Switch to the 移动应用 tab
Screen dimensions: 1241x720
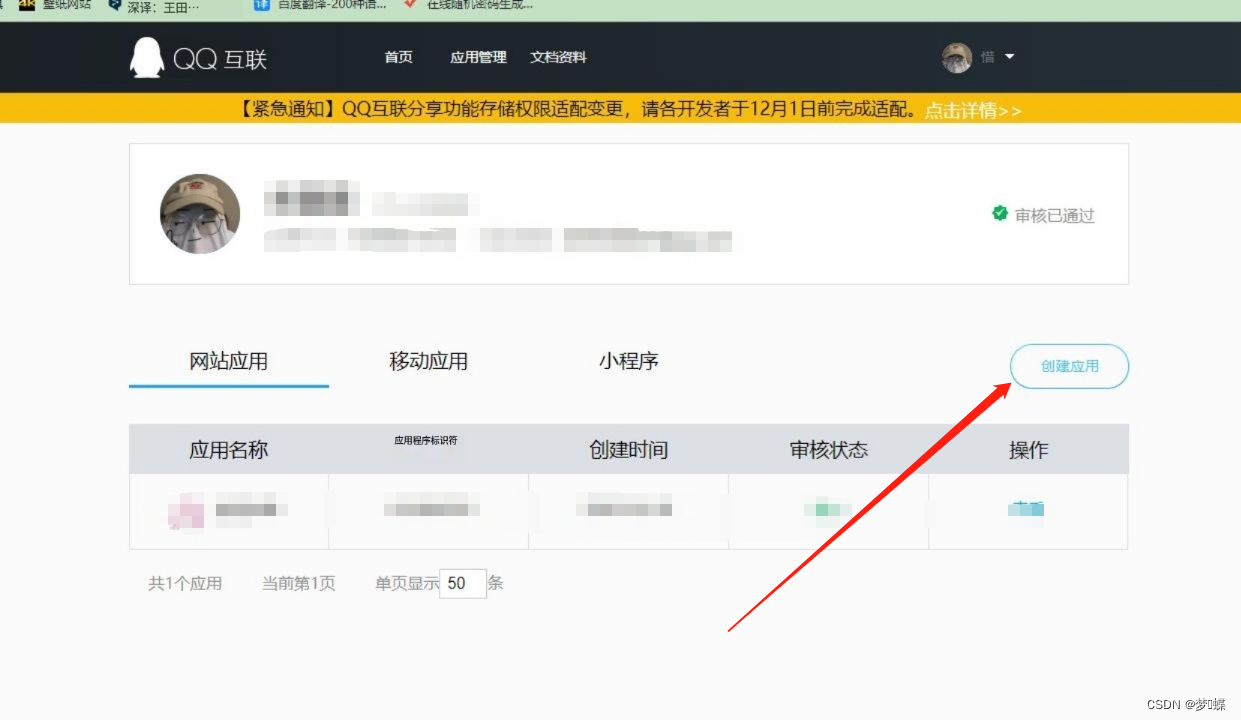coord(428,361)
